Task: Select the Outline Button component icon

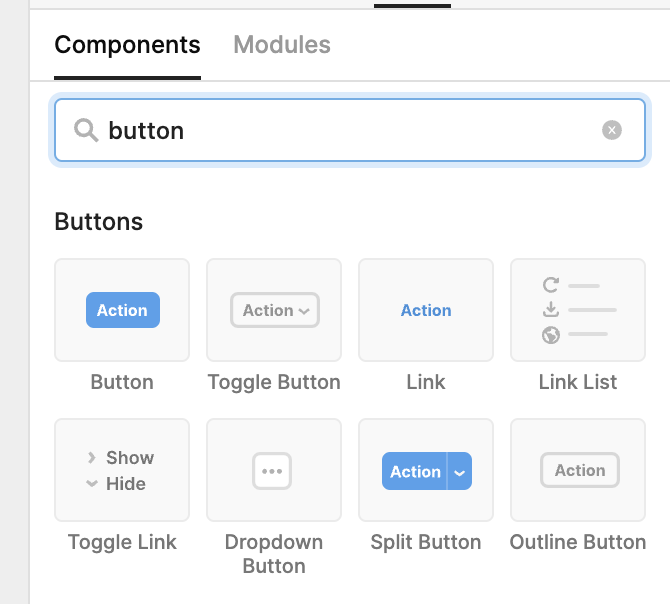Action: pyautogui.click(x=578, y=470)
